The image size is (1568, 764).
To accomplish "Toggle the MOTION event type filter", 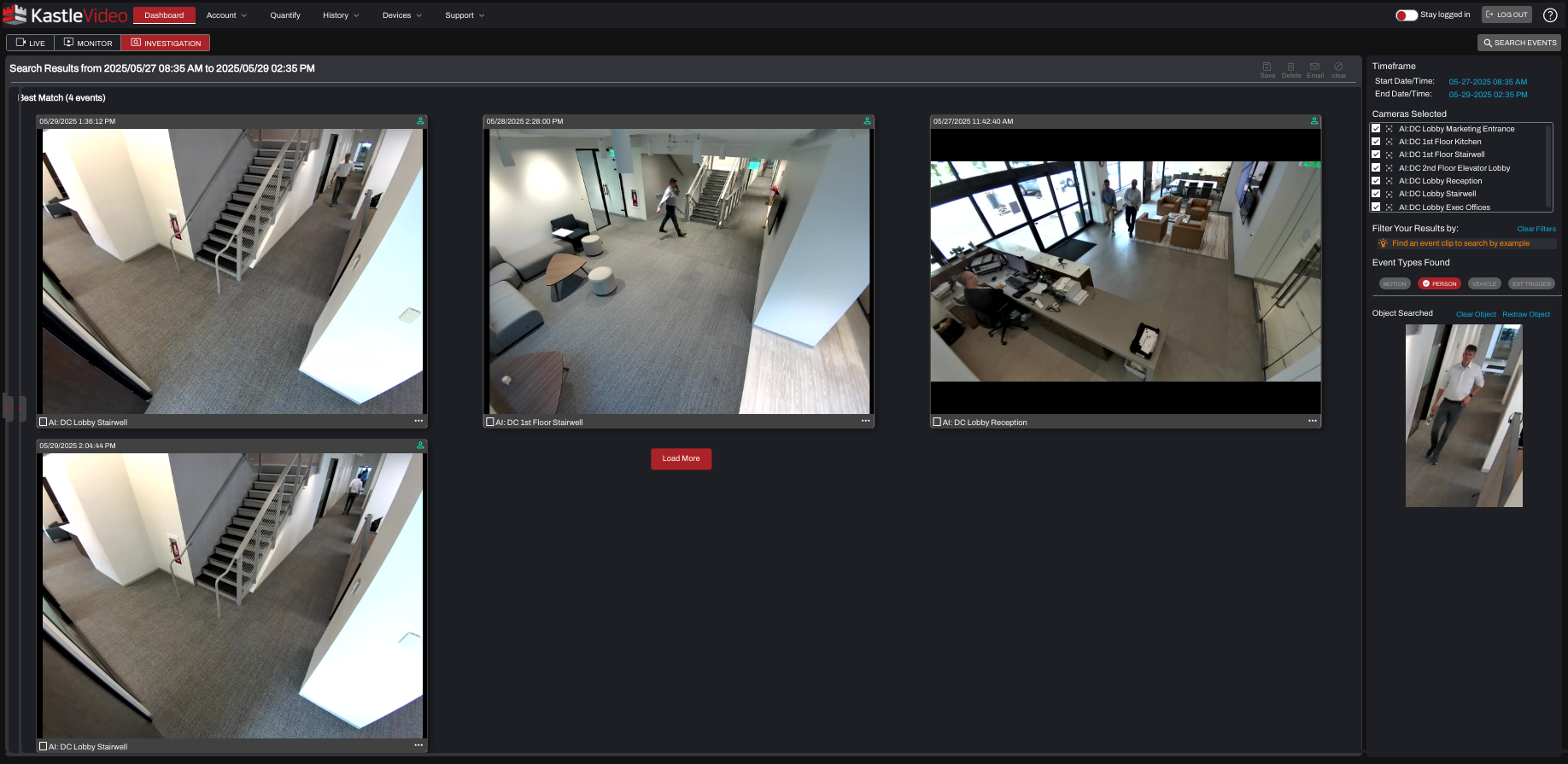I will tap(1394, 283).
